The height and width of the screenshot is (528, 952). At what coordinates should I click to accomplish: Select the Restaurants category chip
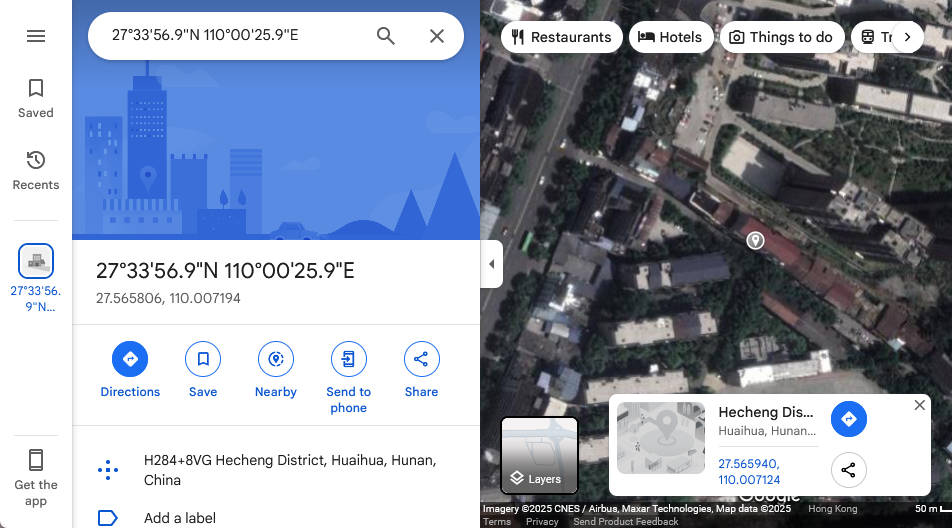tap(561, 37)
